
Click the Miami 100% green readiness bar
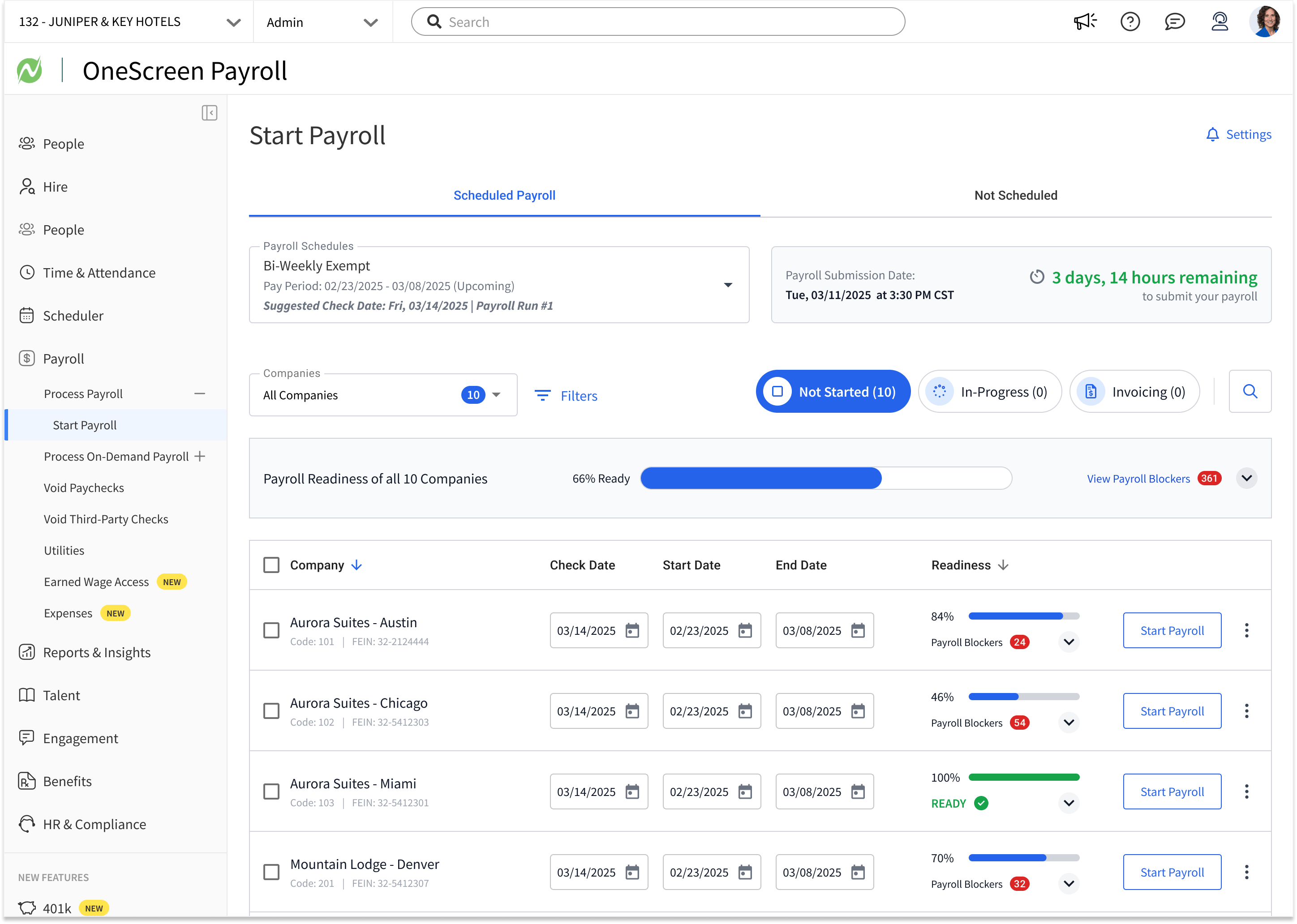point(1024,777)
